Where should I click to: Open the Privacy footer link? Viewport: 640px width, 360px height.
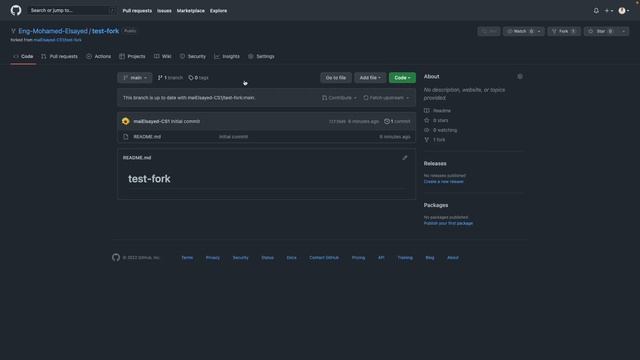(x=213, y=258)
